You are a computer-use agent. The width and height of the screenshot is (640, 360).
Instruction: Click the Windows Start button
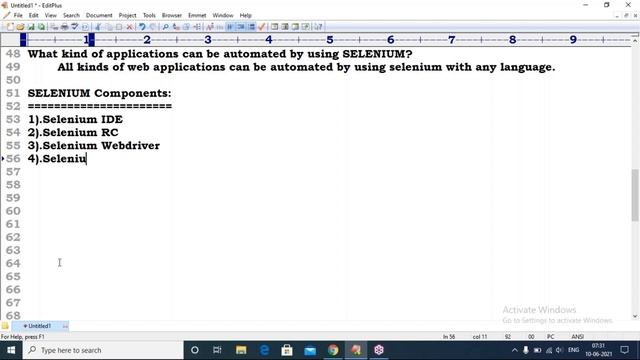[x=11, y=350]
